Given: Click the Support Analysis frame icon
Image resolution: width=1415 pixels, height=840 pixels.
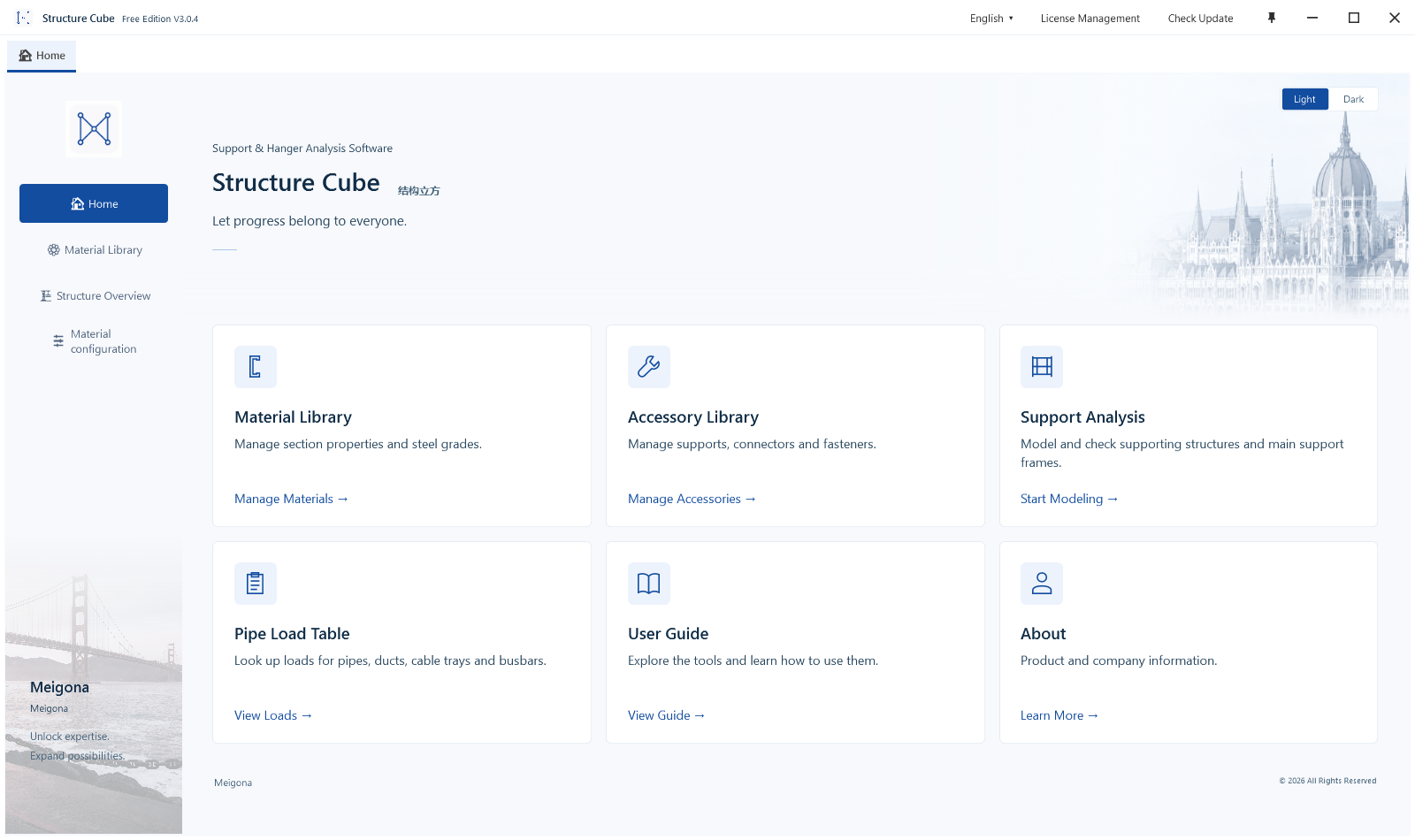Looking at the screenshot, I should pyautogui.click(x=1042, y=367).
